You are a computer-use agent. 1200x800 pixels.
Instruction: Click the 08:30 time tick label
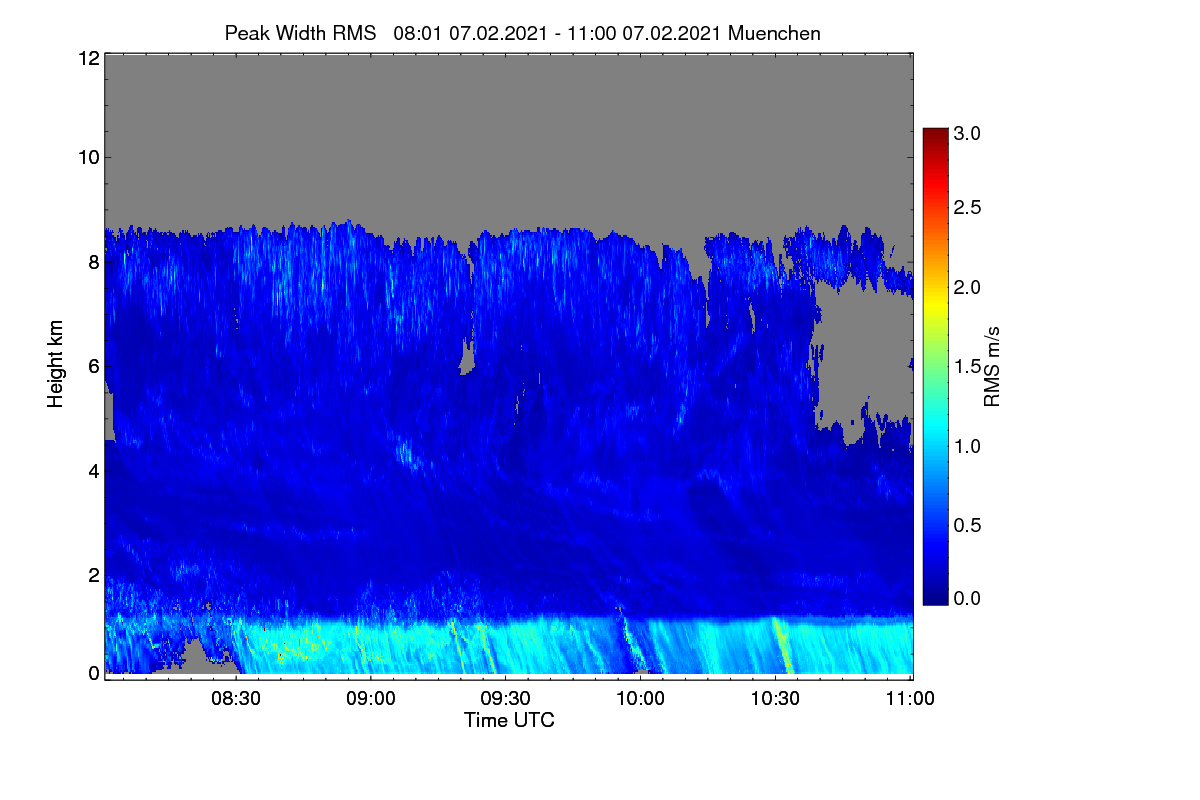(236, 698)
